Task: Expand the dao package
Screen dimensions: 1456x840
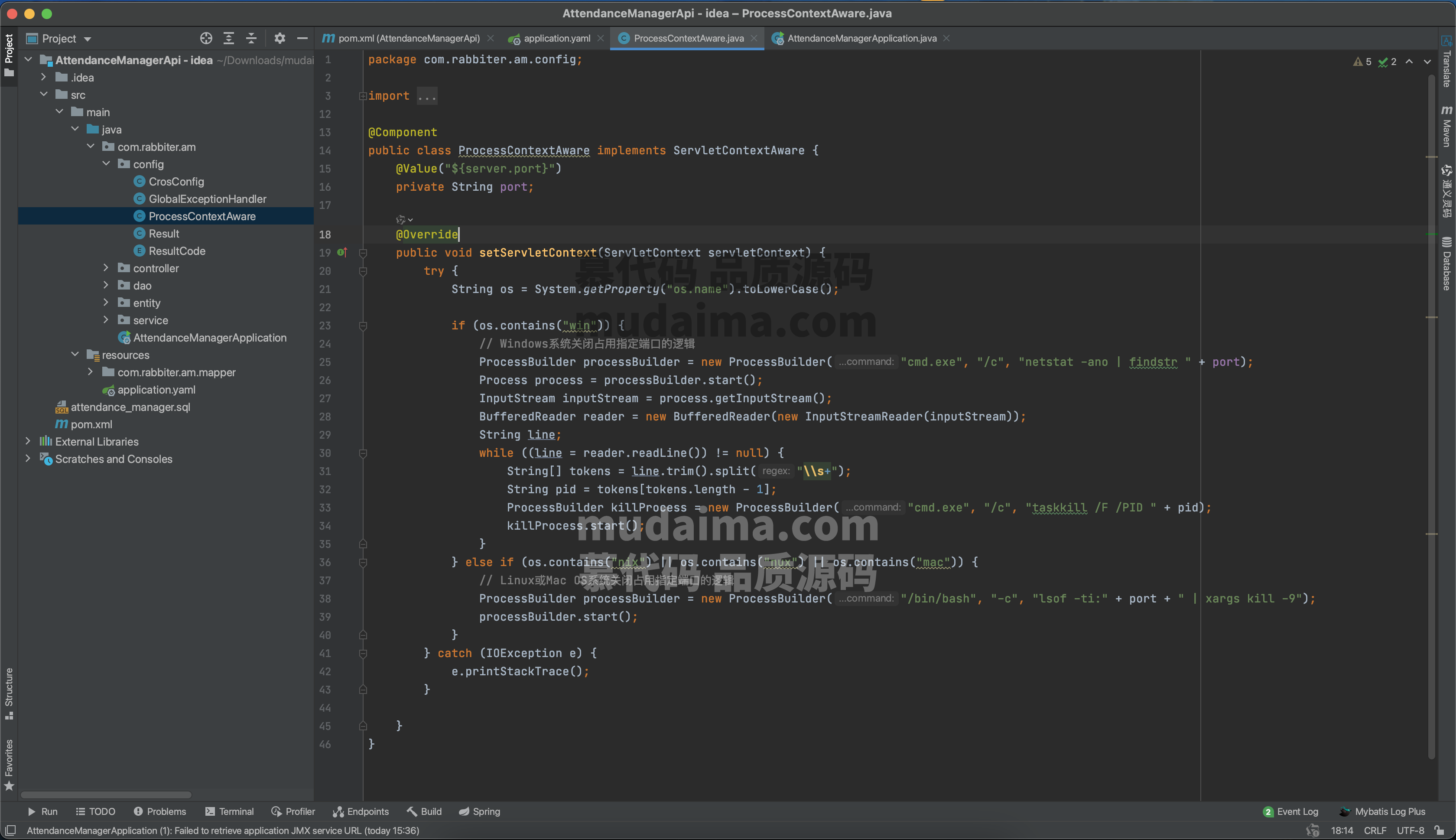Action: click(106, 285)
